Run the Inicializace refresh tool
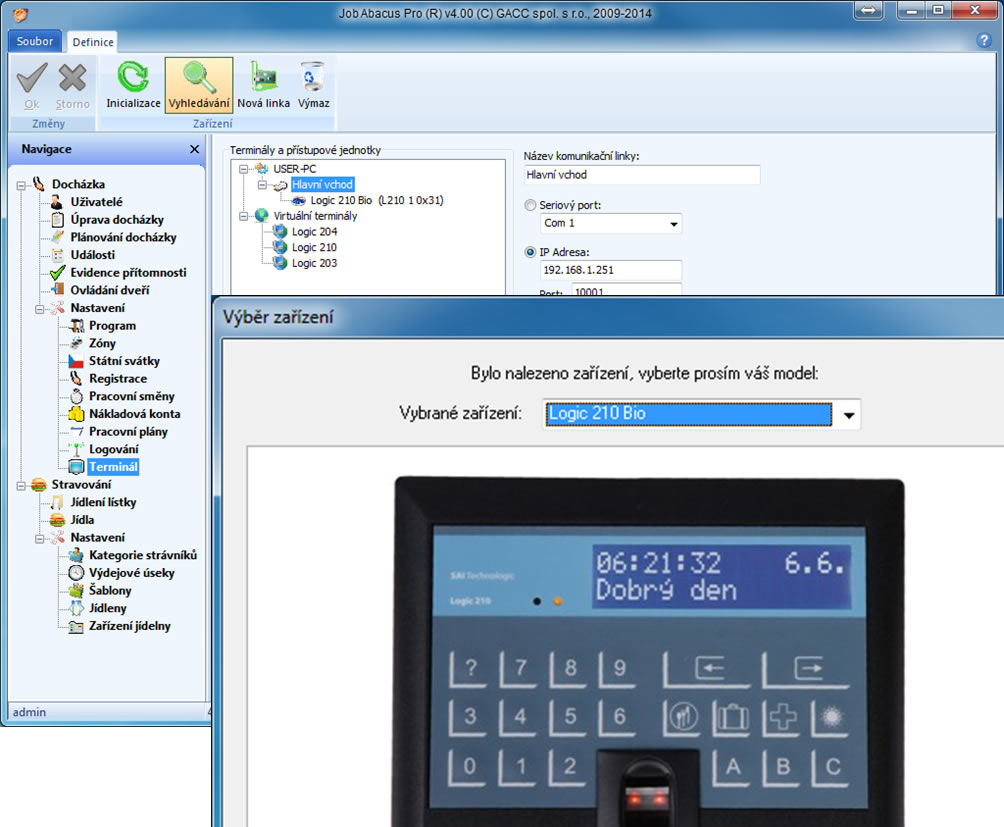This screenshot has height=827, width=1004. tap(133, 85)
